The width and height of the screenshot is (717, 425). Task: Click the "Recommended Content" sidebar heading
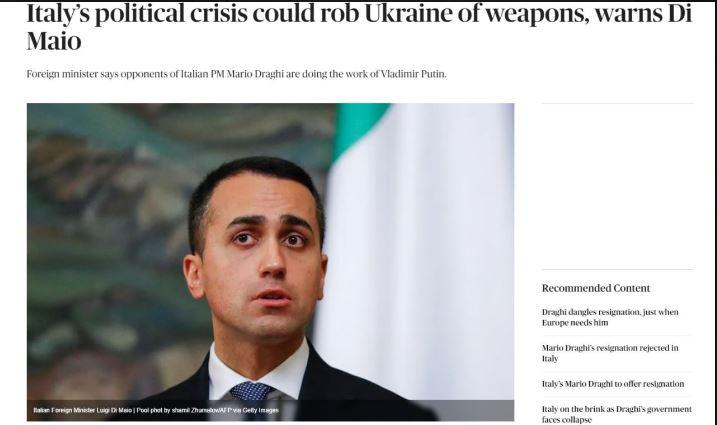click(596, 288)
